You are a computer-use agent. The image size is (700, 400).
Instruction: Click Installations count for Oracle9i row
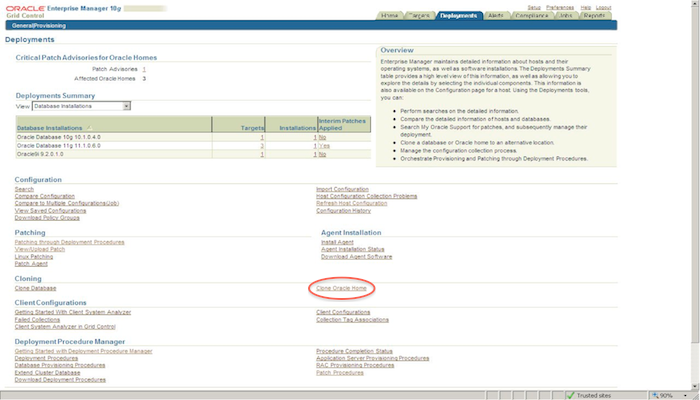pyautogui.click(x=315, y=154)
